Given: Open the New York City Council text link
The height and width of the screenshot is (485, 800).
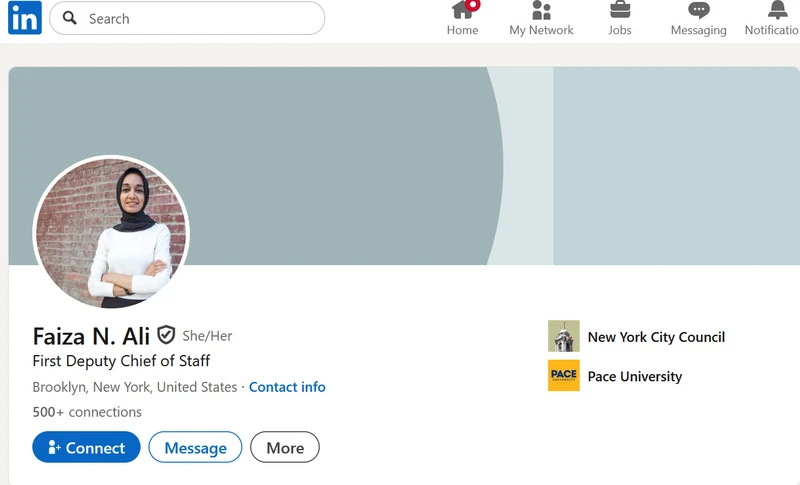Looking at the screenshot, I should pyautogui.click(x=656, y=337).
